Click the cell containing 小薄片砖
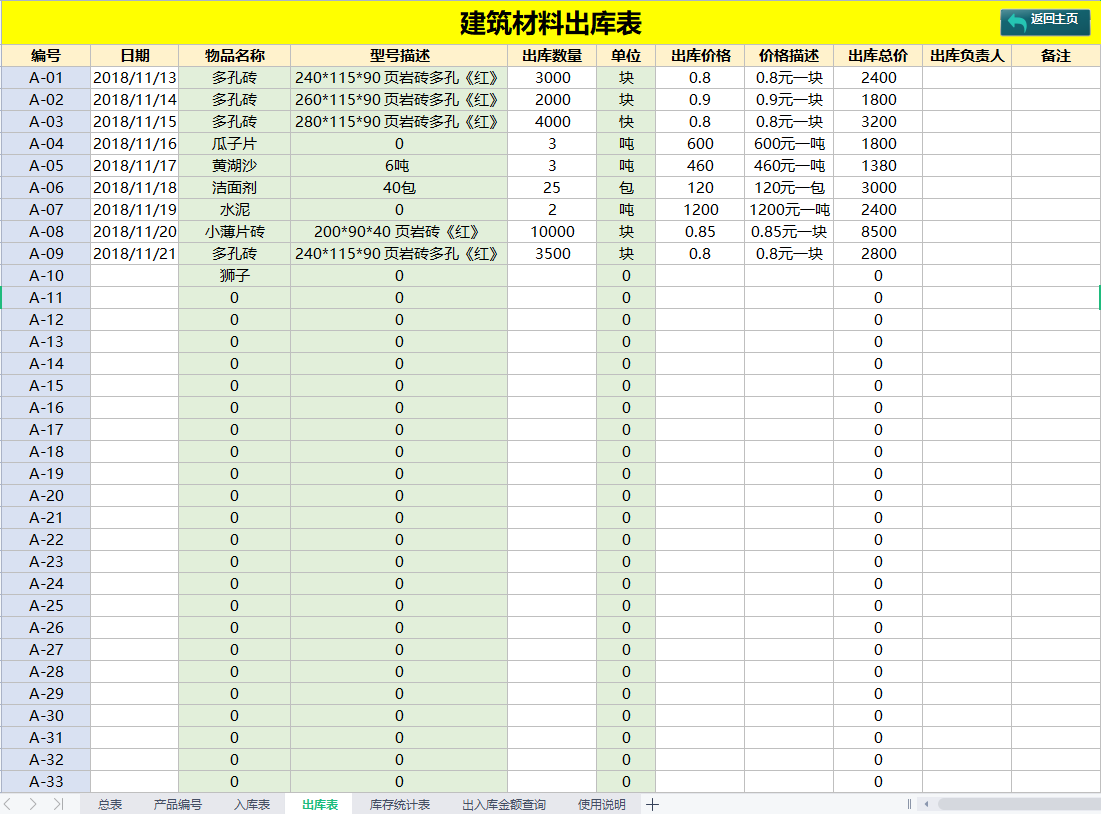1101x814 pixels. tap(232, 232)
